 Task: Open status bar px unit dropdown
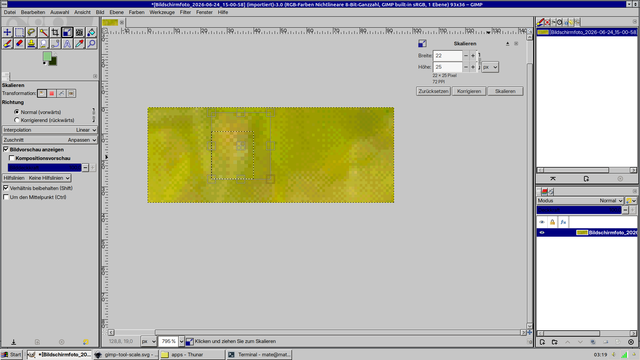point(148,341)
